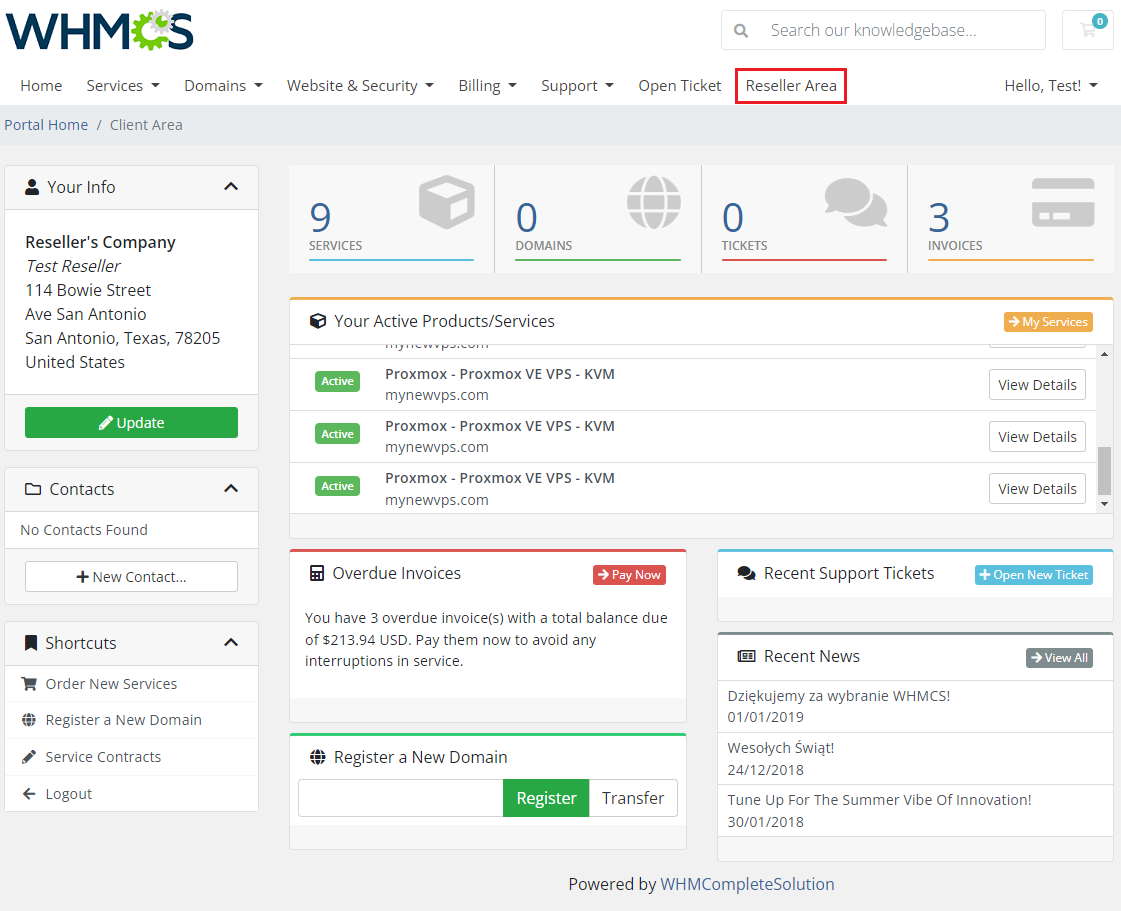
Task: Click the invoices credit card icon
Action: coord(1063,202)
